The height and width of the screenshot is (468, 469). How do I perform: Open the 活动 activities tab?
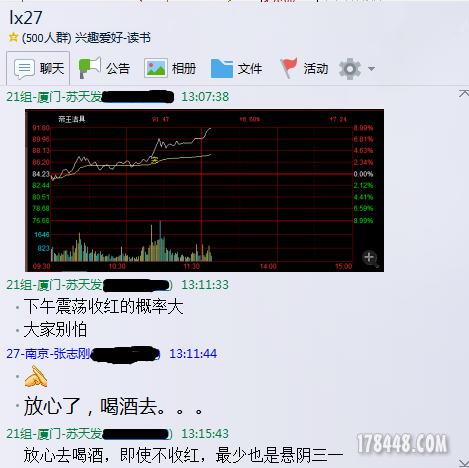click(304, 68)
